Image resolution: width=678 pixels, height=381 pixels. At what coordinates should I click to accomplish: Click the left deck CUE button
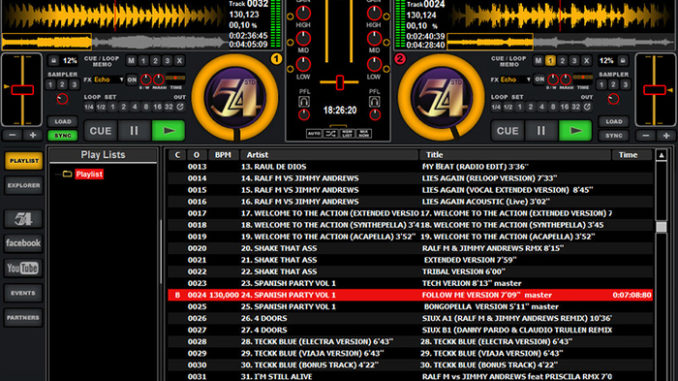(100, 131)
